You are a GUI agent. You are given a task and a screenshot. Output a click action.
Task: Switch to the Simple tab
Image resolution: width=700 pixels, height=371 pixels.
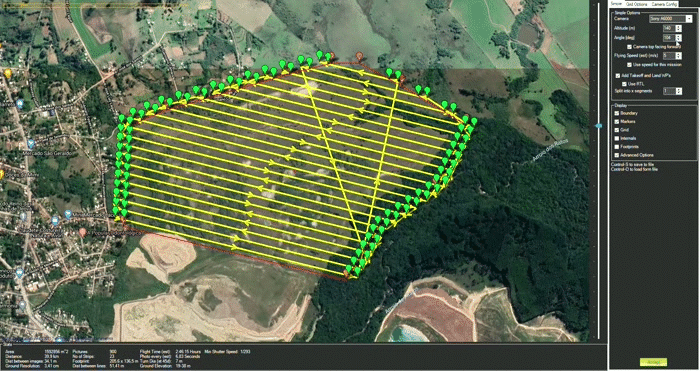616,4
